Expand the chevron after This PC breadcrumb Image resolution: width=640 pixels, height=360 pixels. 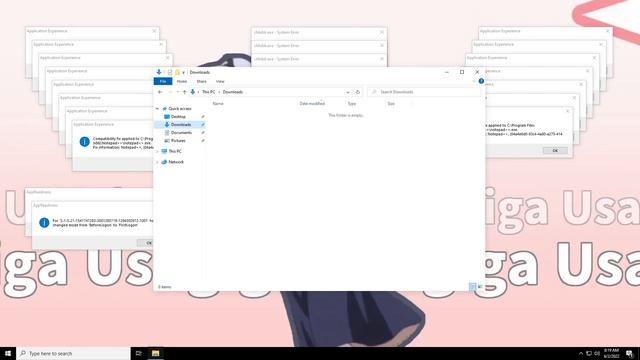click(219, 92)
